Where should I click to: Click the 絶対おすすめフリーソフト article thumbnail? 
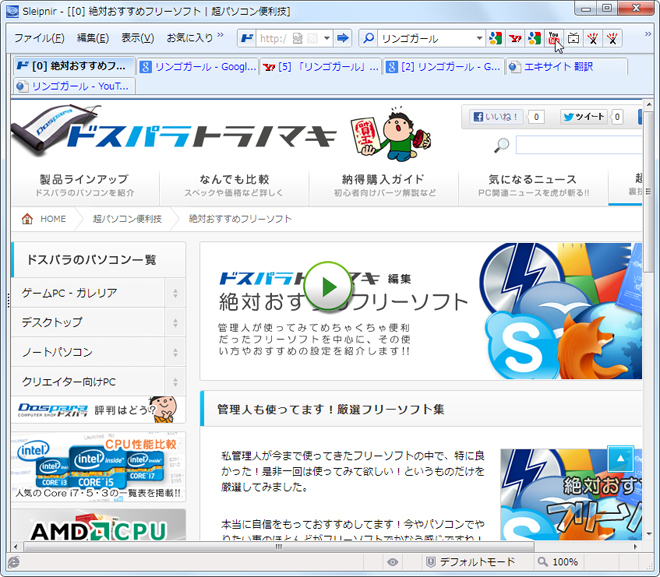click(571, 495)
